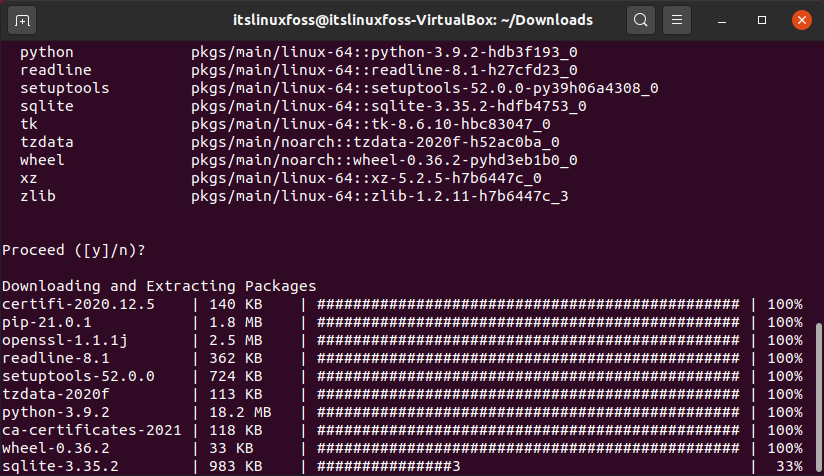Maximize the terminal window
Screen dimensions: 824x476
coord(761,20)
